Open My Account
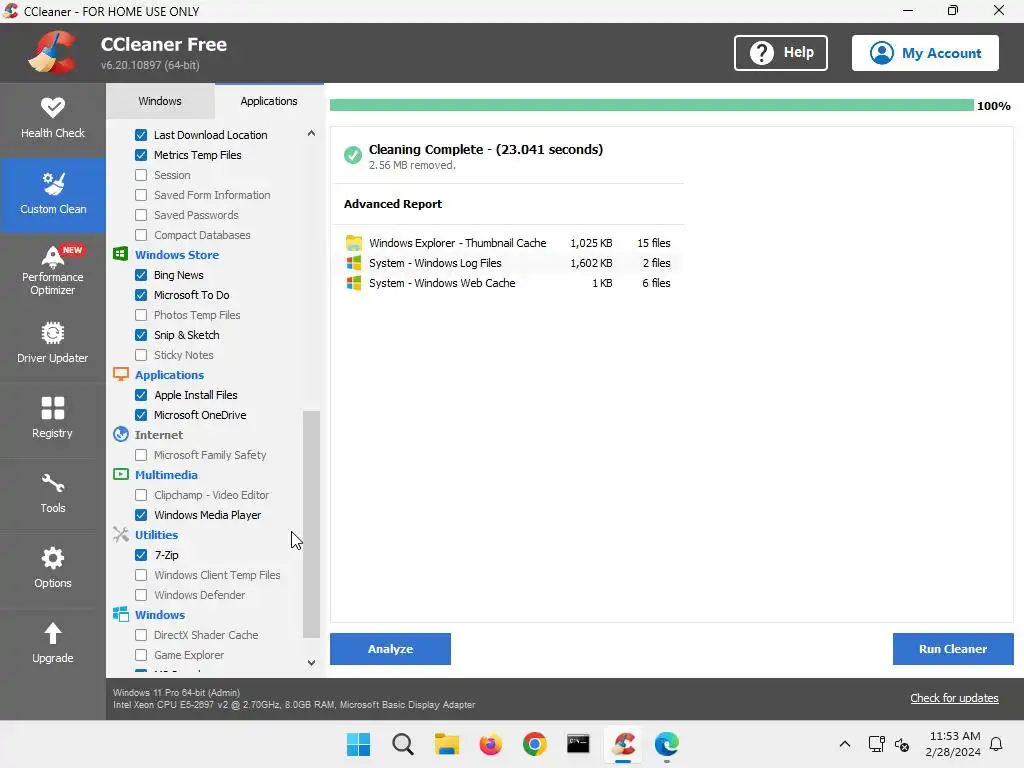 925,53
